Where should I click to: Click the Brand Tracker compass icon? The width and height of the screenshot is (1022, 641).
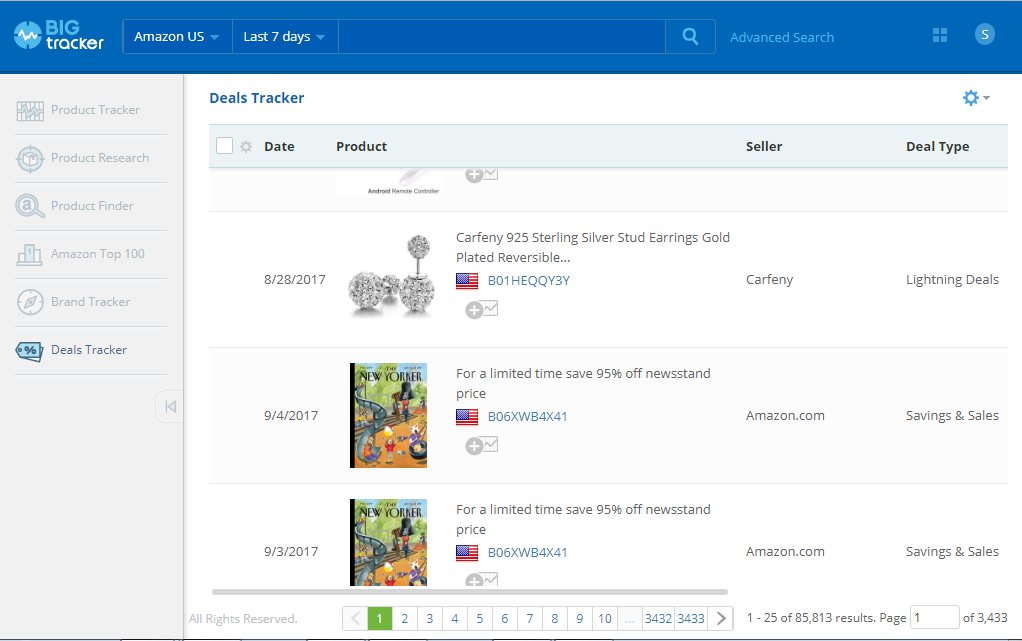tap(30, 302)
